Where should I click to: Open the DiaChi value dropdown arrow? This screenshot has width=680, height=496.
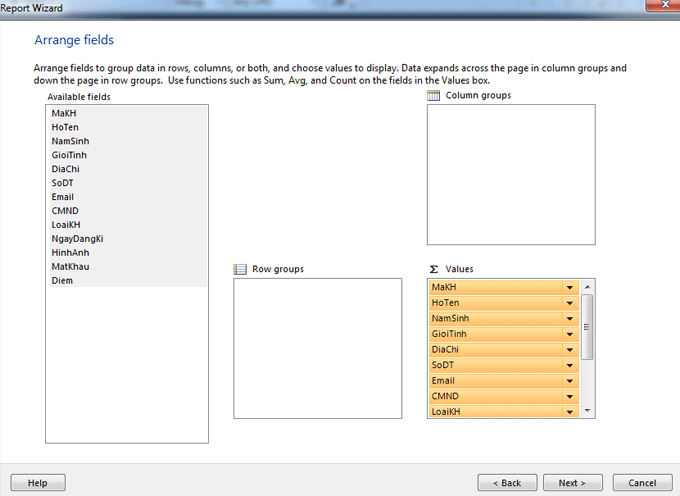(x=569, y=350)
